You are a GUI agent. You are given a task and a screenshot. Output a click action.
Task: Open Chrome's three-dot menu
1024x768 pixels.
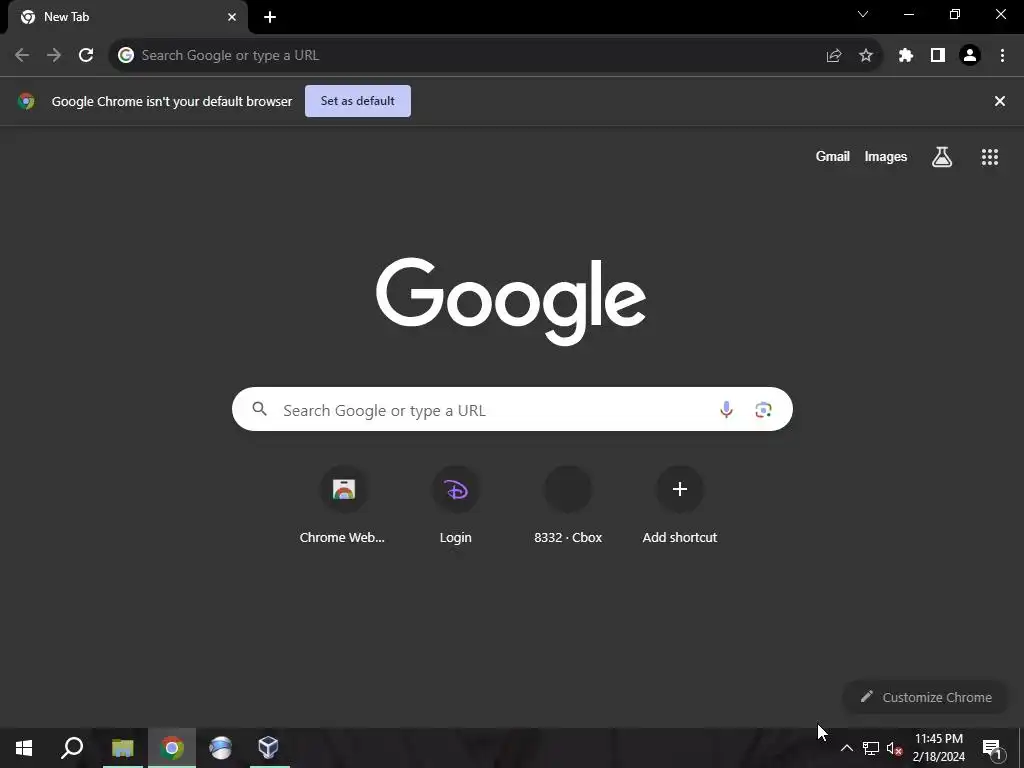1002,56
